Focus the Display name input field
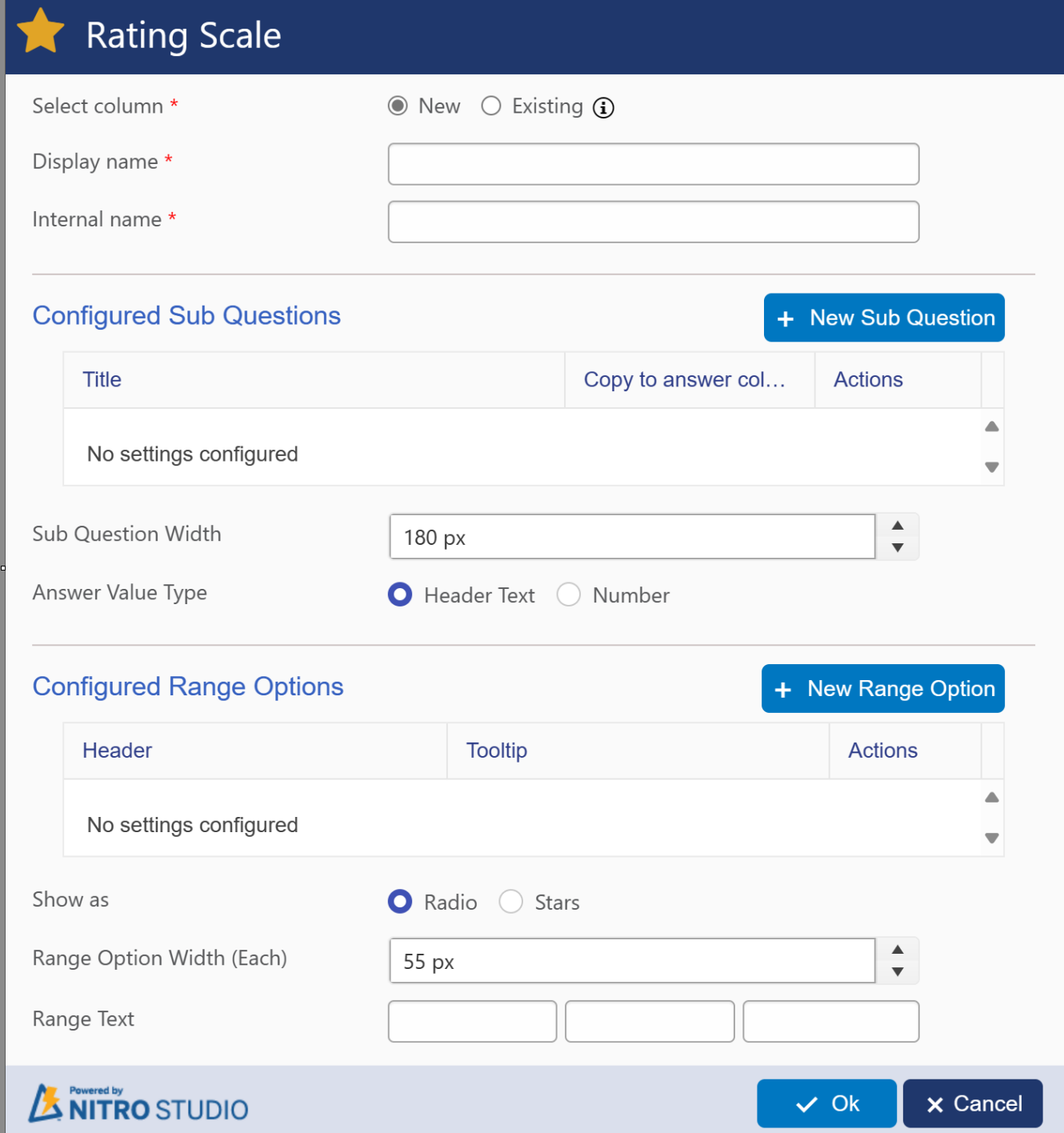 654,164
